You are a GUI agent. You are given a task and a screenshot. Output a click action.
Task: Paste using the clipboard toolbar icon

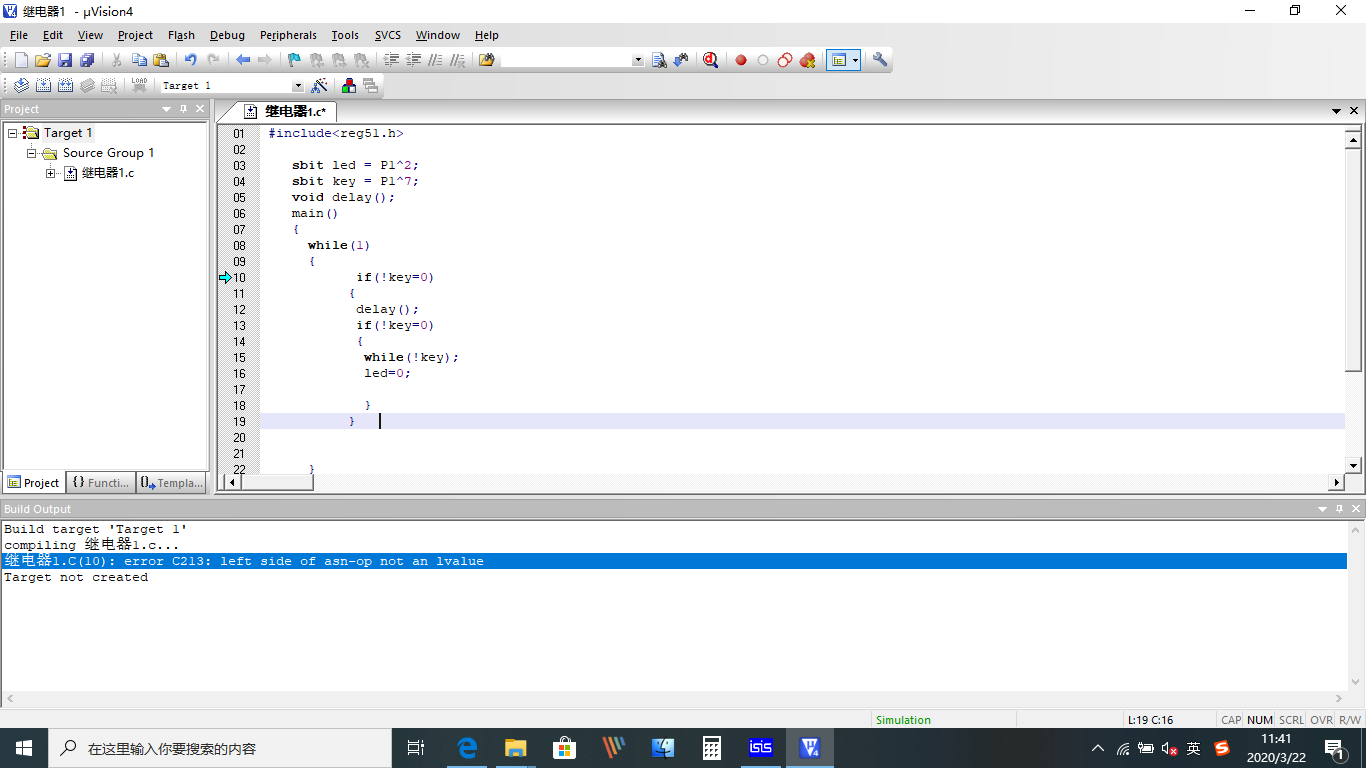[160, 60]
